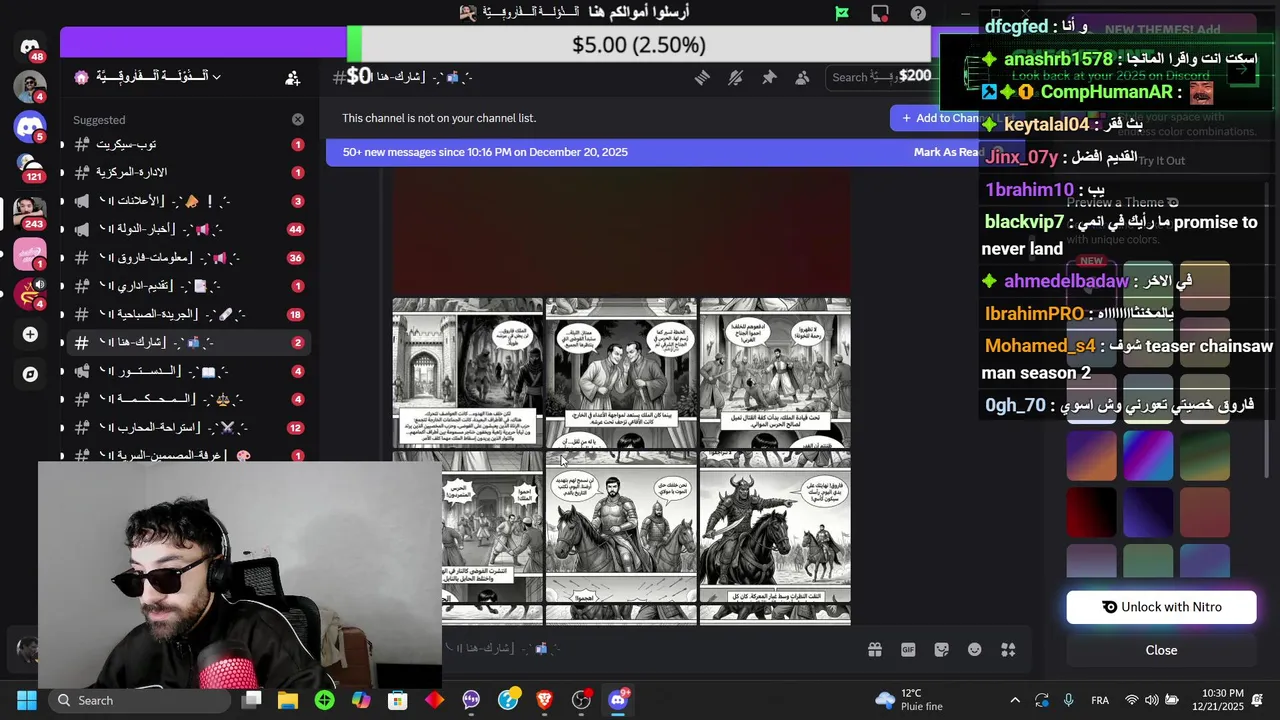Open the inbox icon in title bar
This screenshot has width=1280, height=720.
pyautogui.click(x=880, y=13)
